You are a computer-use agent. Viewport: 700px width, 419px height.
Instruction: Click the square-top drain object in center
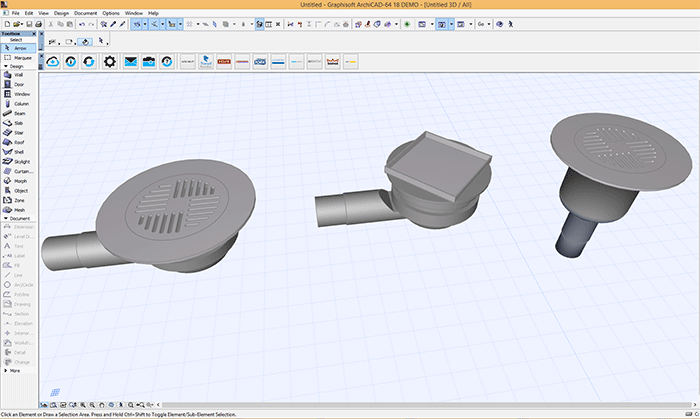click(x=404, y=181)
